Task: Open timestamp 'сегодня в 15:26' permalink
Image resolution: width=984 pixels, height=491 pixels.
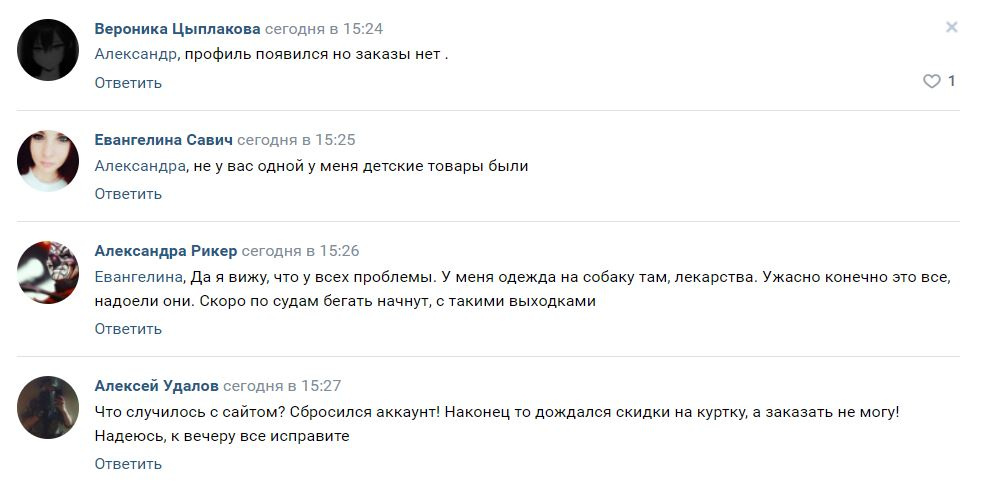Action: point(300,251)
